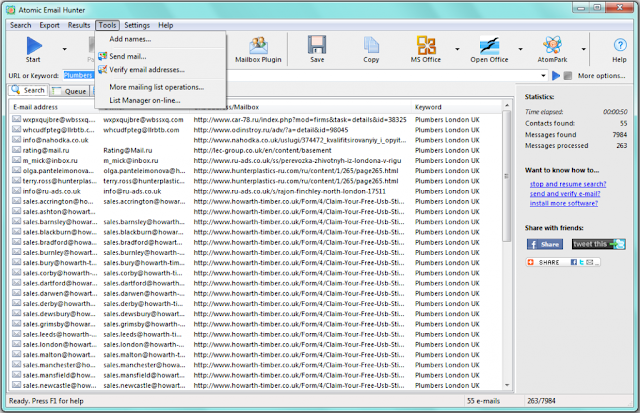Click the scrollbar up arrow

(507, 106)
